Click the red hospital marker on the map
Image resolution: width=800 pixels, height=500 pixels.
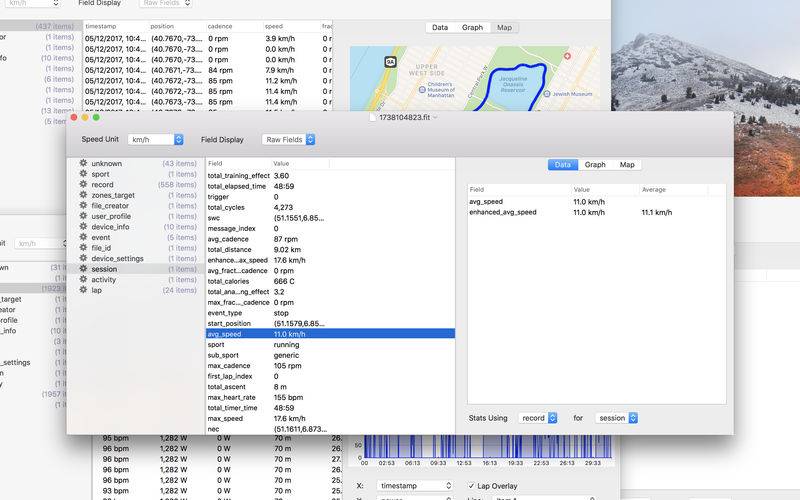[567, 56]
